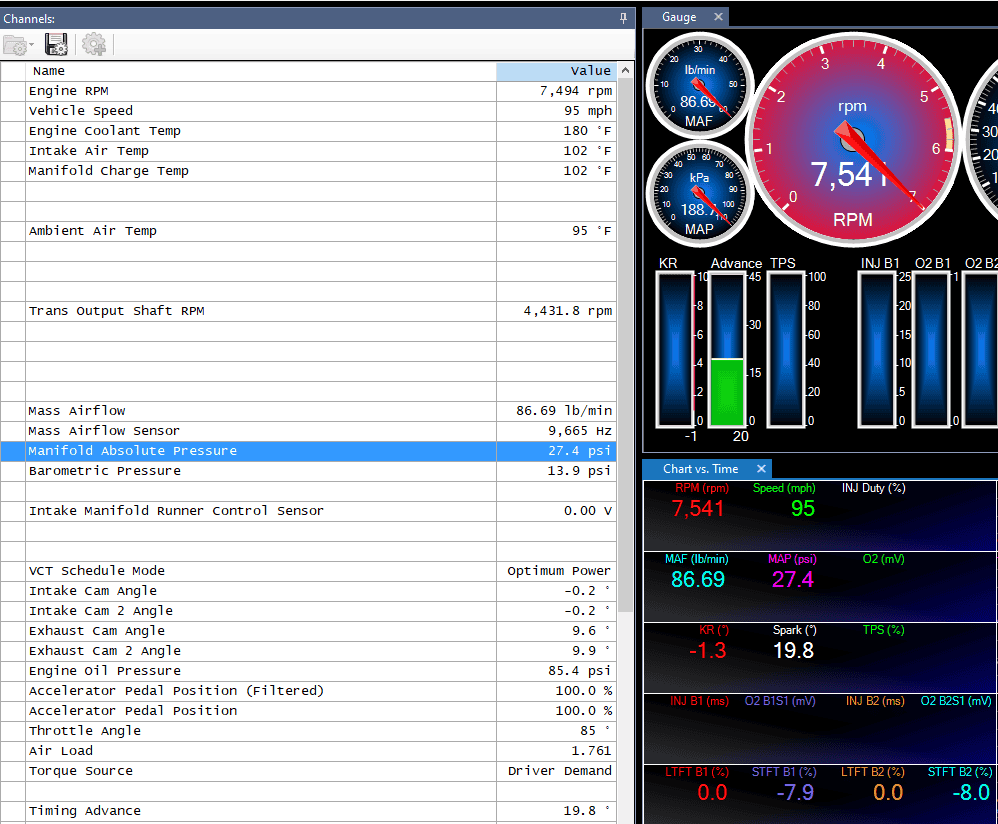Select the VCT Schedule Mode row
Image resolution: width=998 pixels, height=824 pixels.
(309, 571)
